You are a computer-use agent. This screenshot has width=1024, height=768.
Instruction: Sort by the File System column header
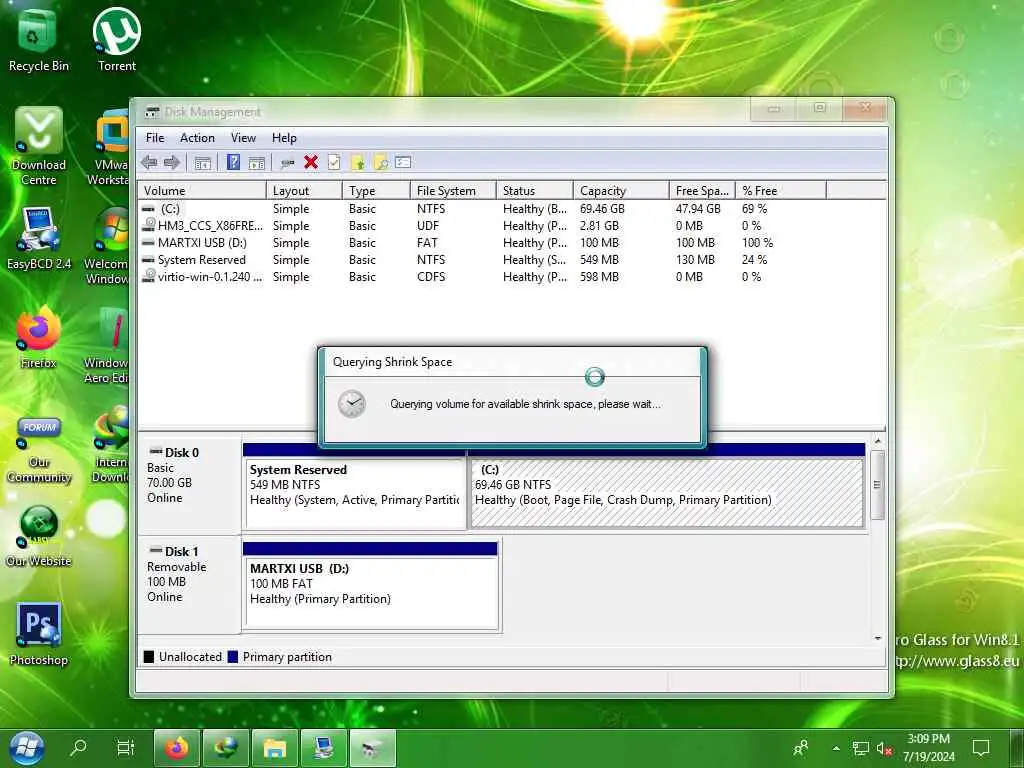tap(454, 191)
